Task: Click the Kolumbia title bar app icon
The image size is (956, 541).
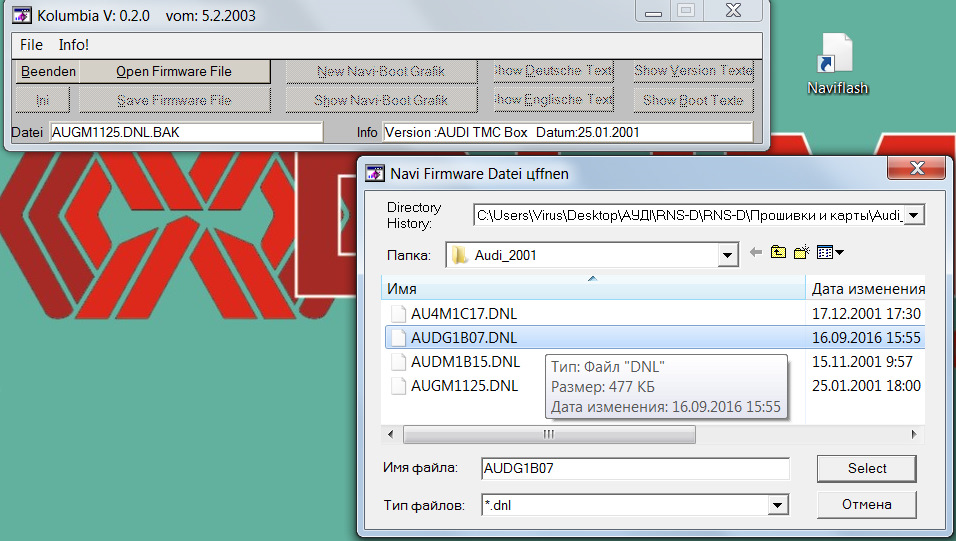Action: point(22,15)
